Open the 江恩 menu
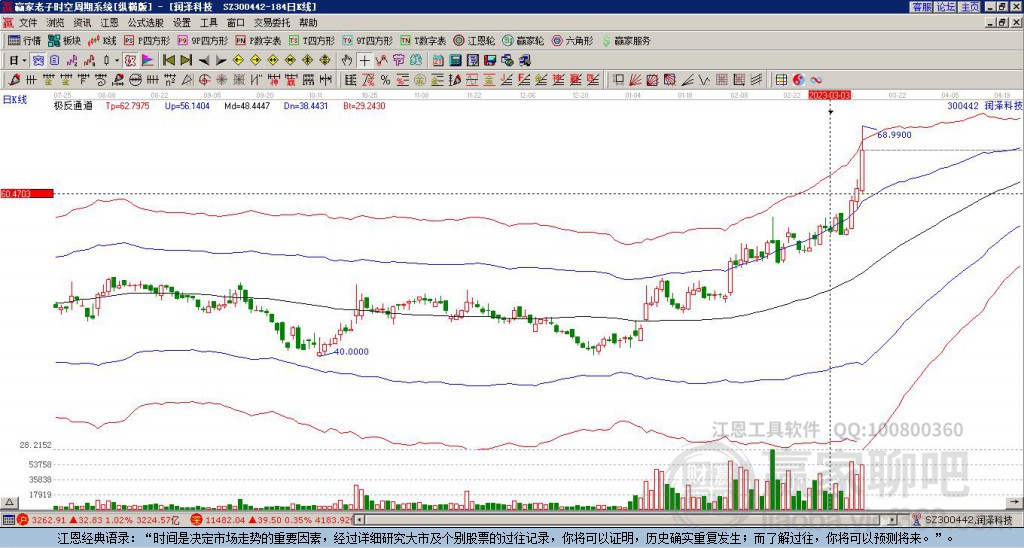Image resolution: width=1024 pixels, height=548 pixels. coord(109,23)
